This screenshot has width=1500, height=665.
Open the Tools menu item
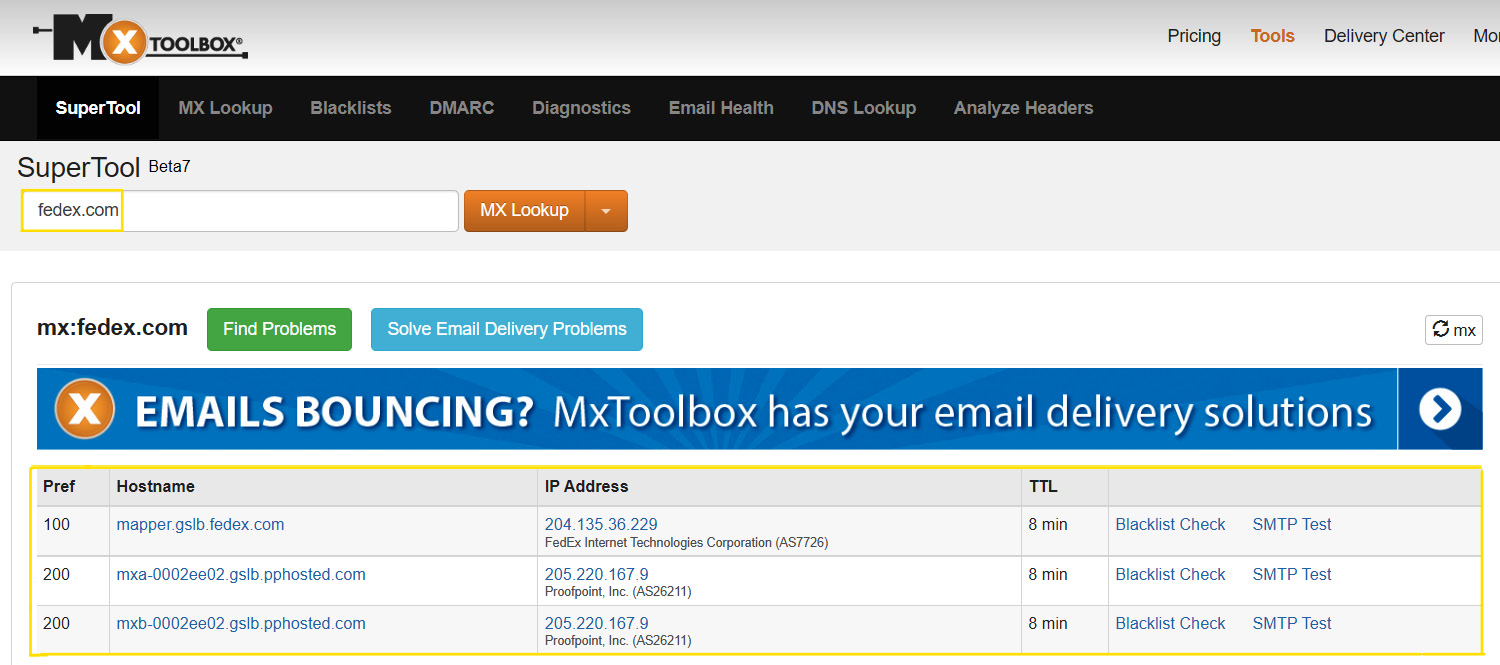pos(1272,36)
